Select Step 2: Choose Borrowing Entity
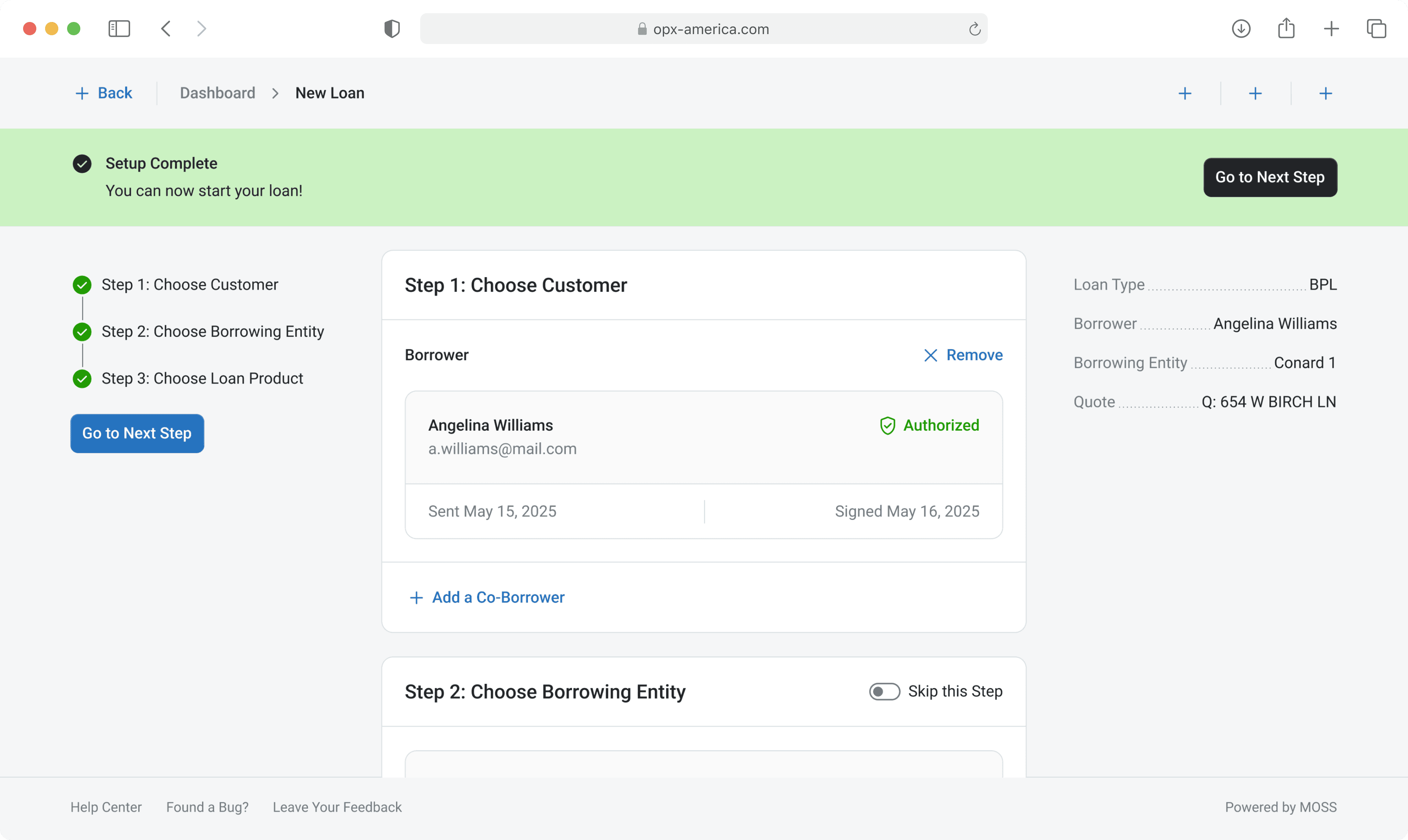Viewport: 1408px width, 840px height. pos(212,332)
